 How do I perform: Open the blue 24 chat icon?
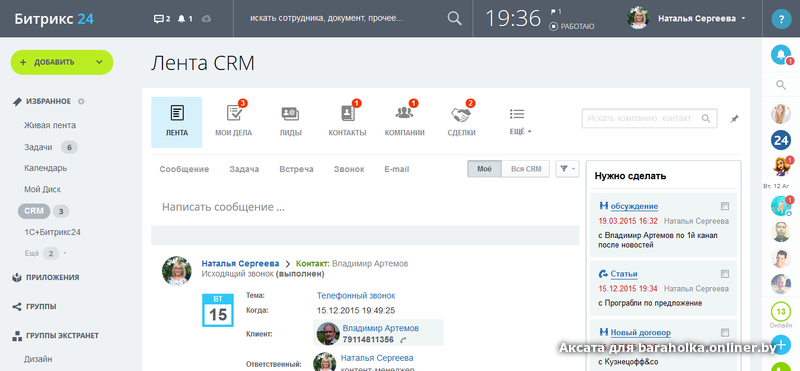781,140
